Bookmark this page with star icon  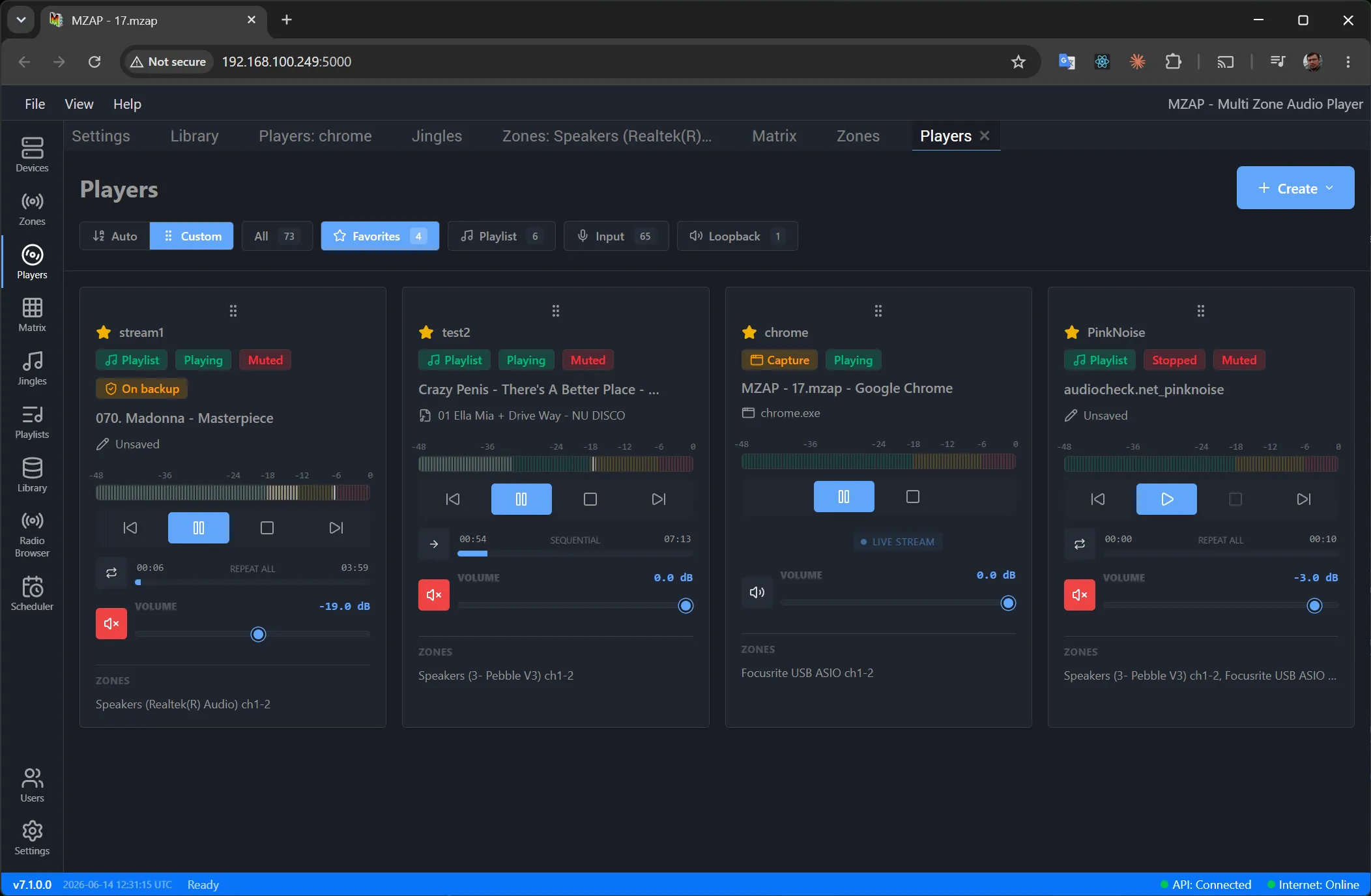pos(1018,62)
